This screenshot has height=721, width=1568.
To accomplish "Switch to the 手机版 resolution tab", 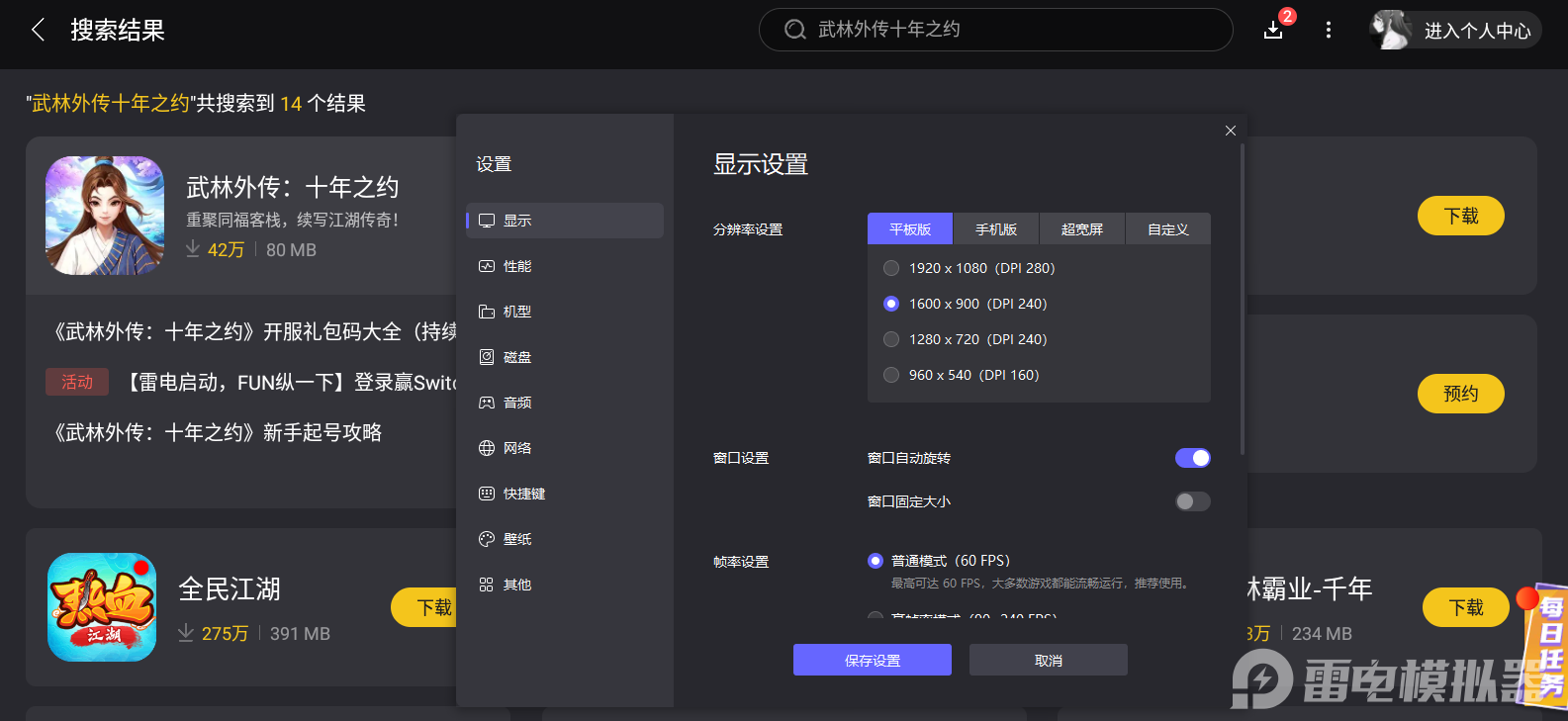I will coord(995,229).
